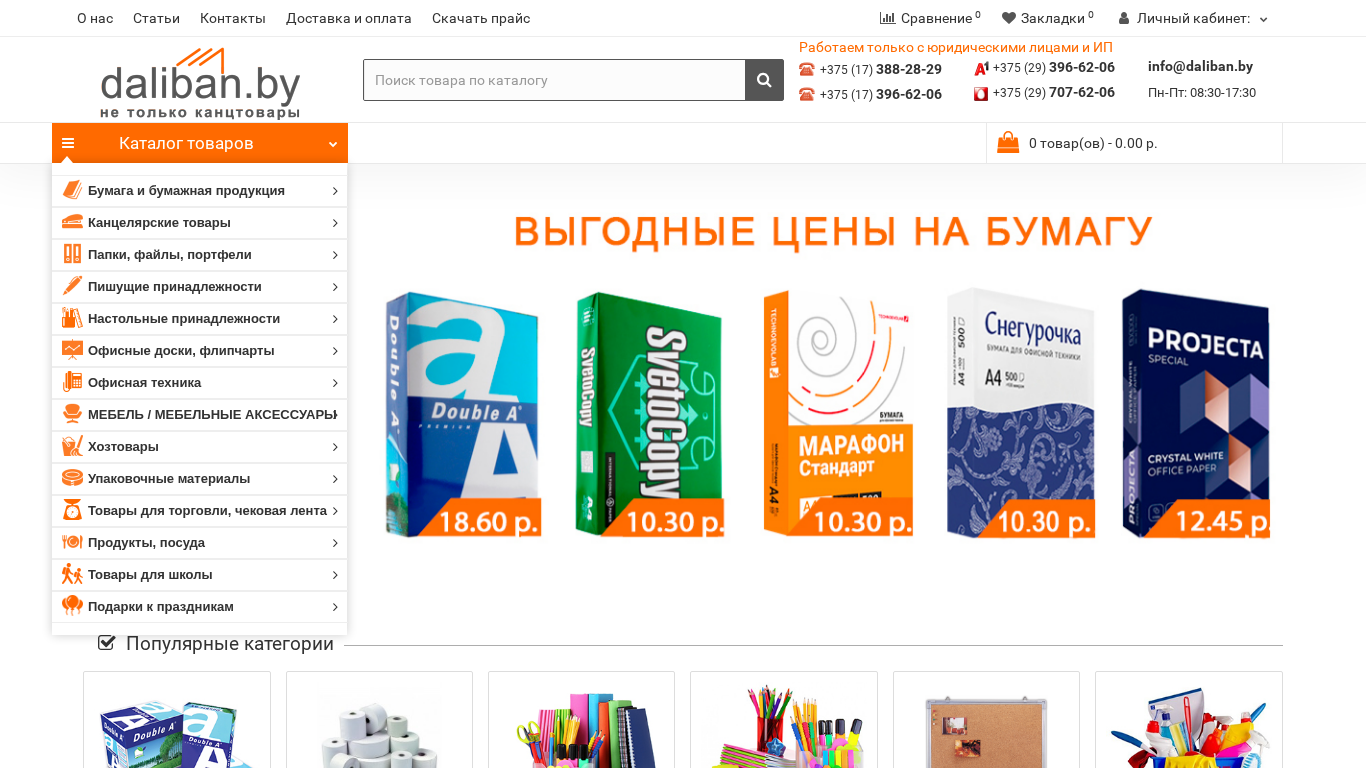The image size is (1366, 768).
Task: Click the desk accessories category icon
Action: point(72,318)
